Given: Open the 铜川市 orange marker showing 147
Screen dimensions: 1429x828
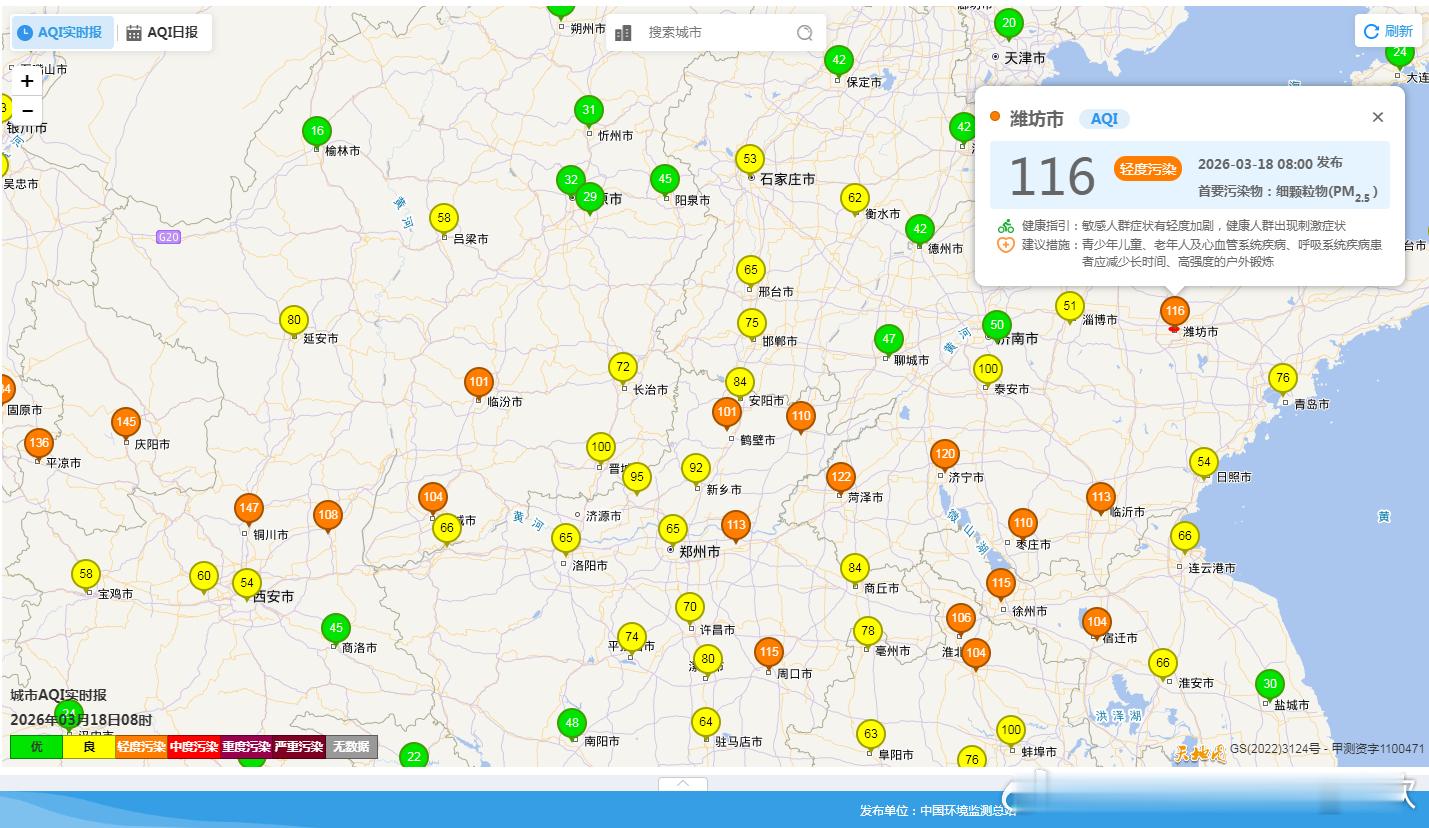Looking at the screenshot, I should (x=249, y=508).
